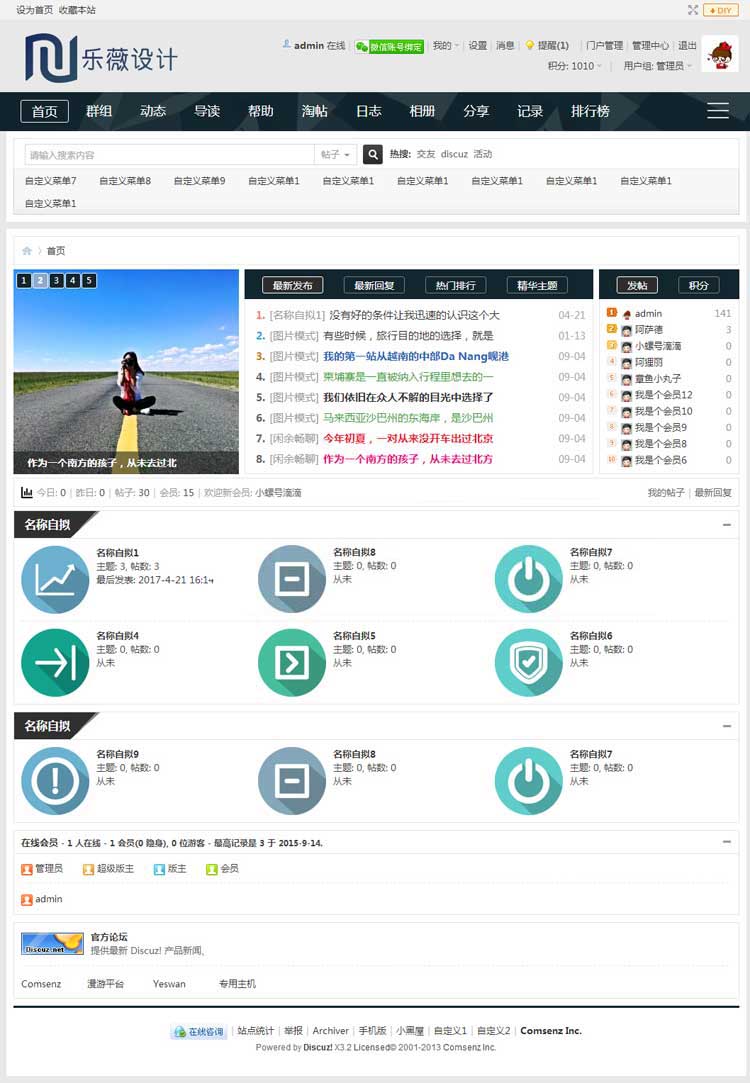Click the 版主 legend icon
750x1083 pixels.
[159, 870]
